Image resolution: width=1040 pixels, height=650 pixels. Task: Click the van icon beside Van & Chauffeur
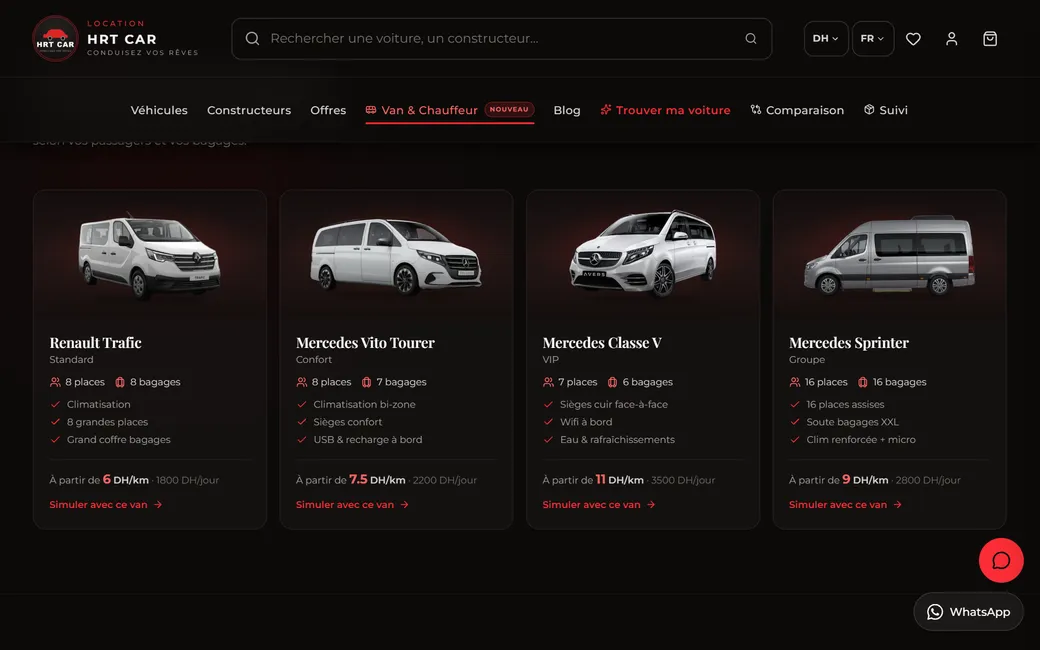pos(371,109)
